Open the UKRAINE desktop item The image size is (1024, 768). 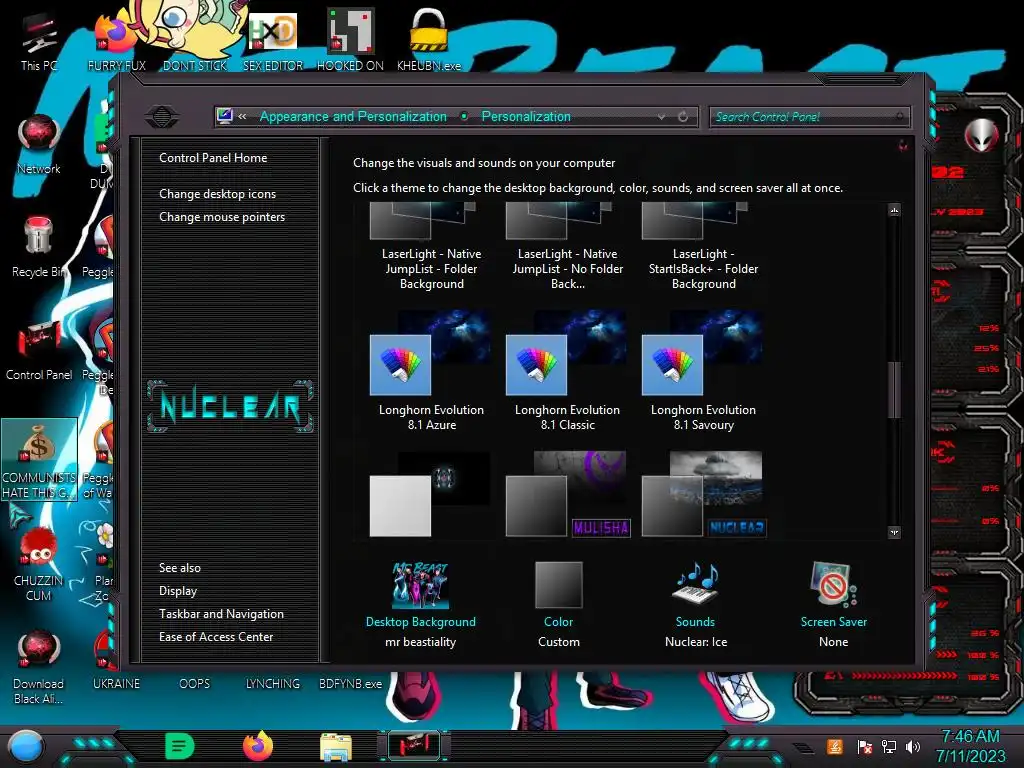[x=116, y=683]
